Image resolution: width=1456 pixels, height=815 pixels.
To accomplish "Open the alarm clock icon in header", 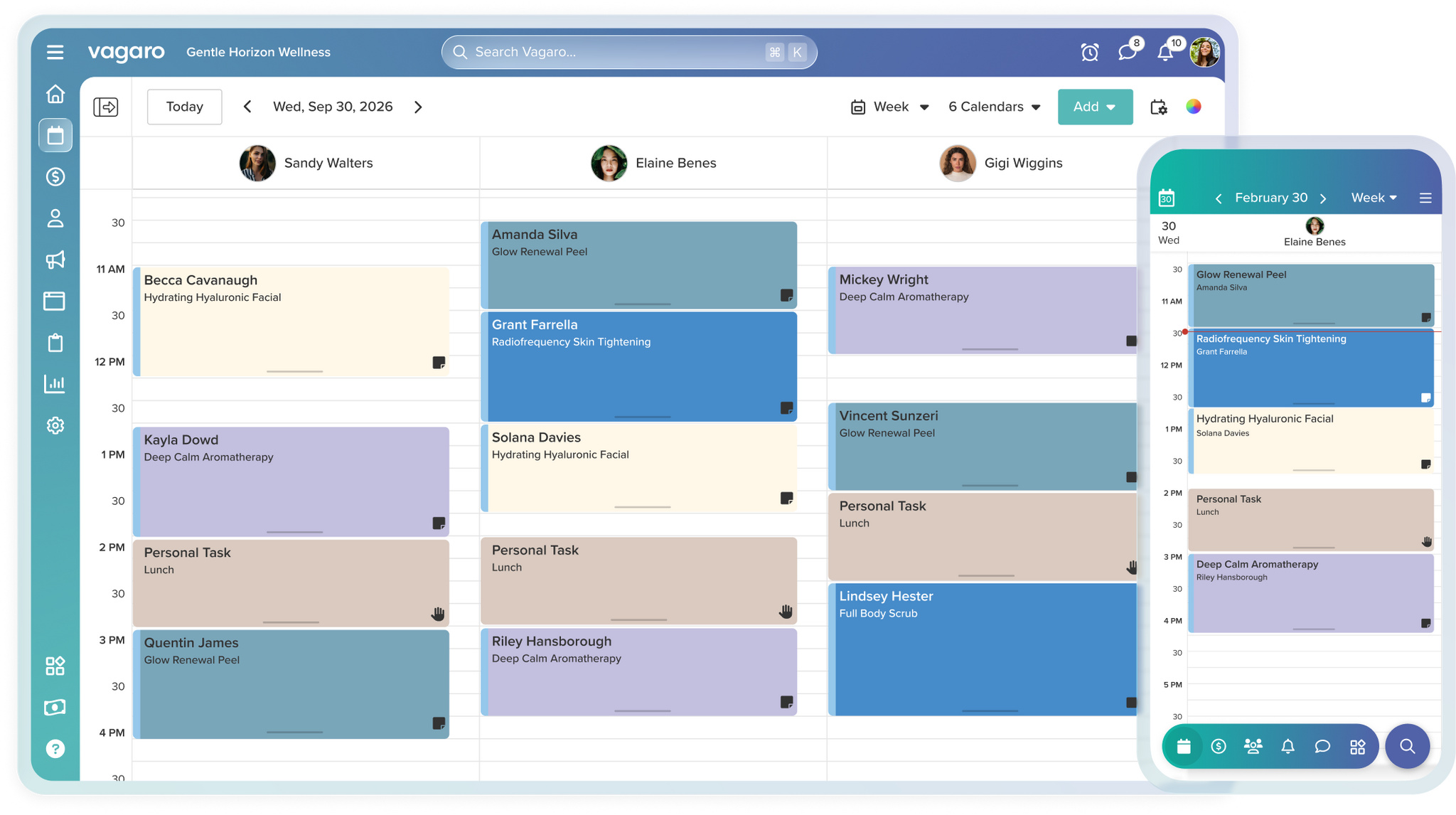I will pyautogui.click(x=1089, y=52).
